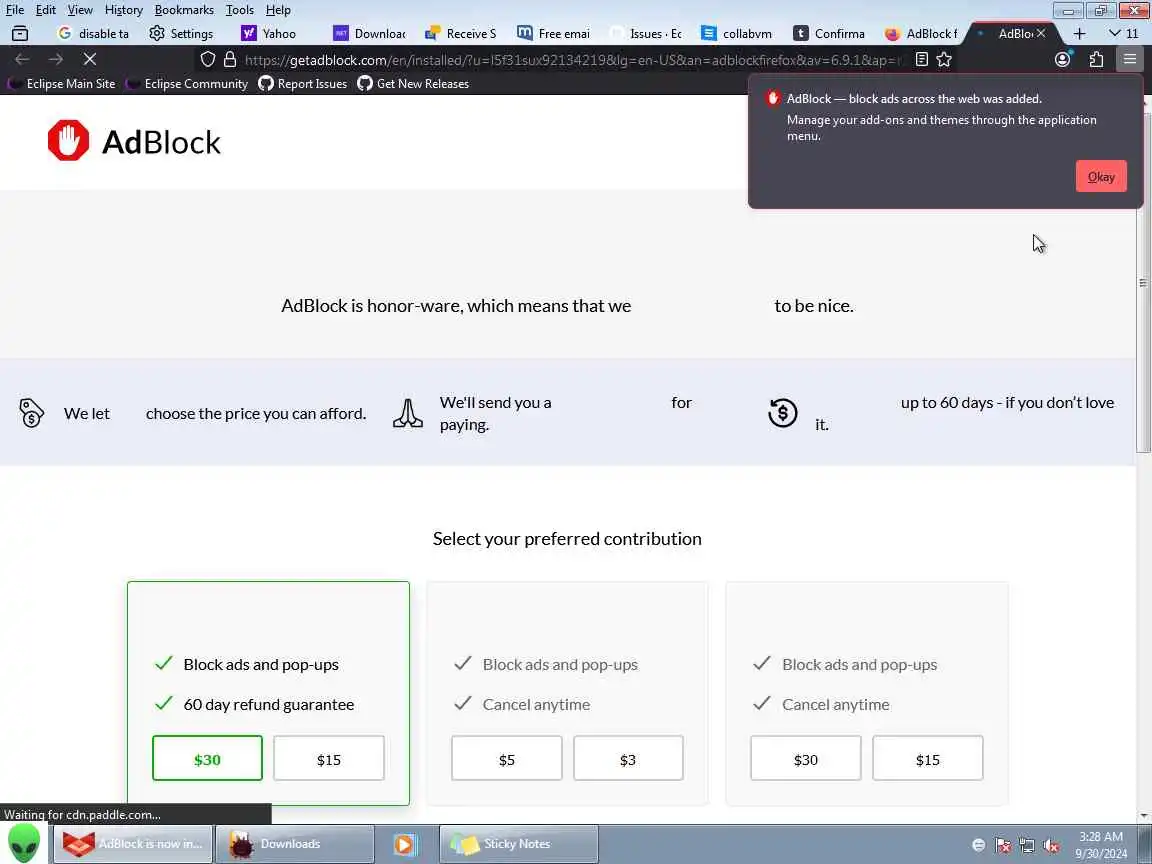Switch to the collabvm tab
This screenshot has width=1152, height=864.
click(738, 33)
